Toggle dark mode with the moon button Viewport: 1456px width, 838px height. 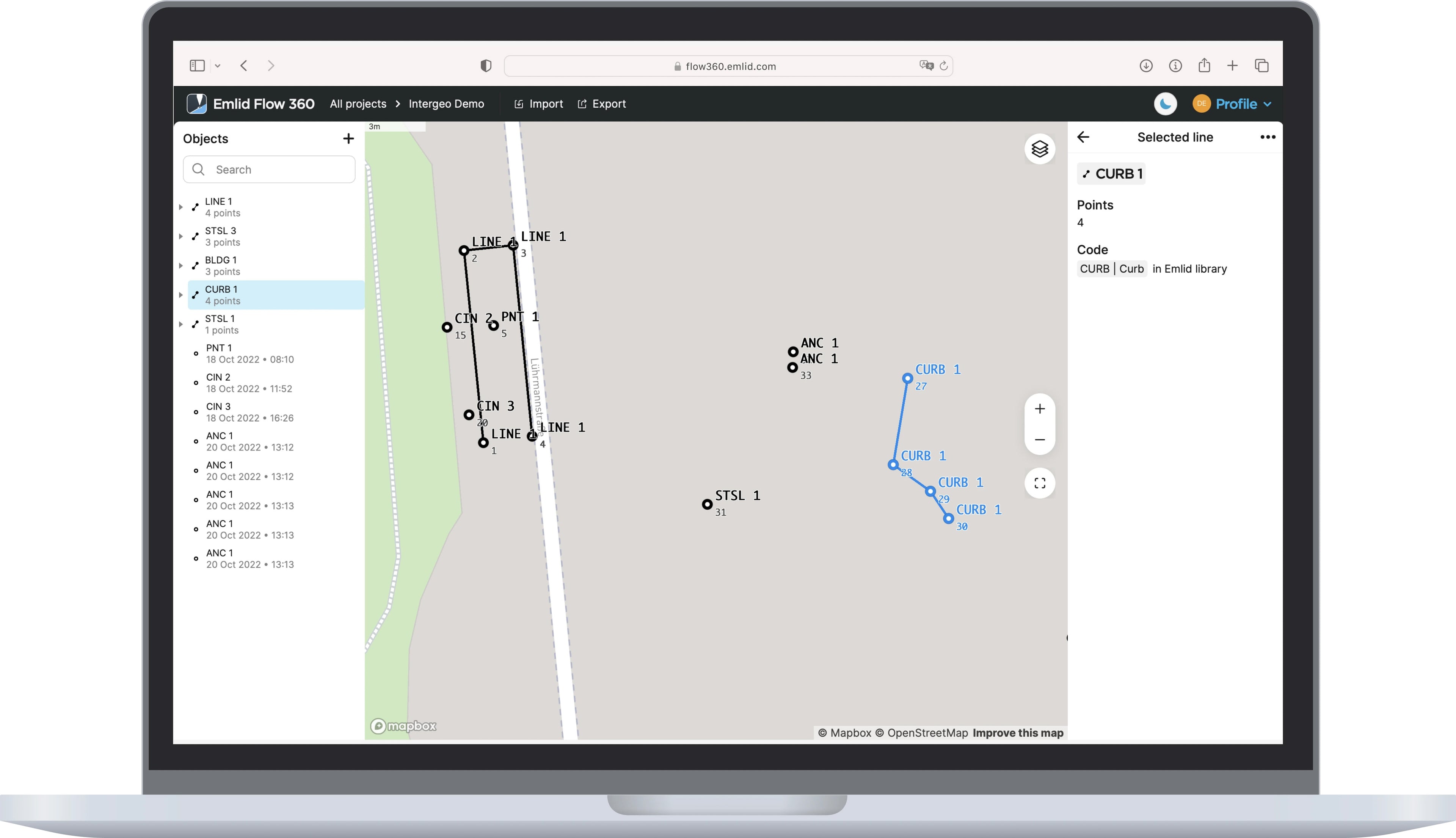1166,104
